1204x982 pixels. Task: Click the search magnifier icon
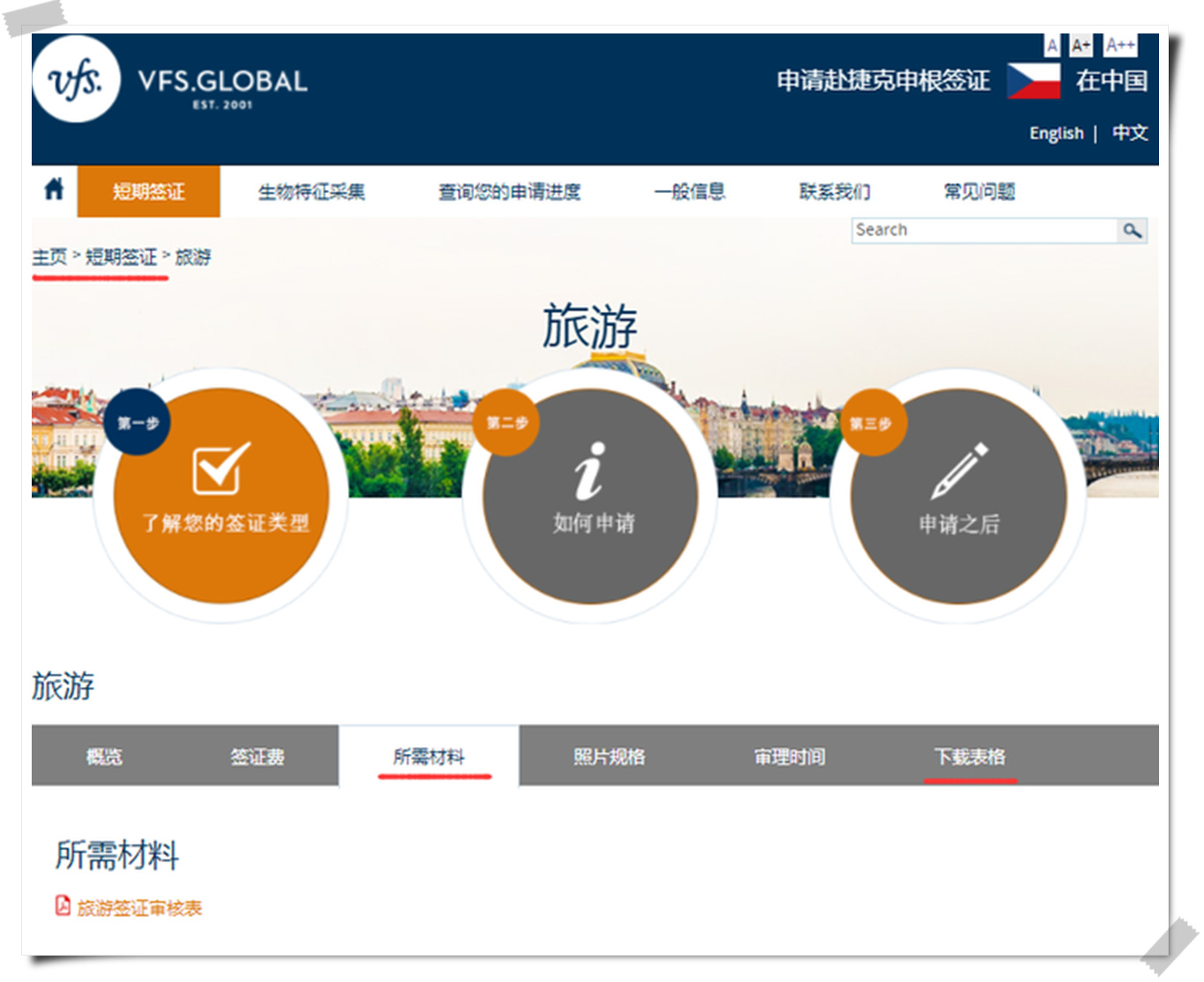[1132, 231]
